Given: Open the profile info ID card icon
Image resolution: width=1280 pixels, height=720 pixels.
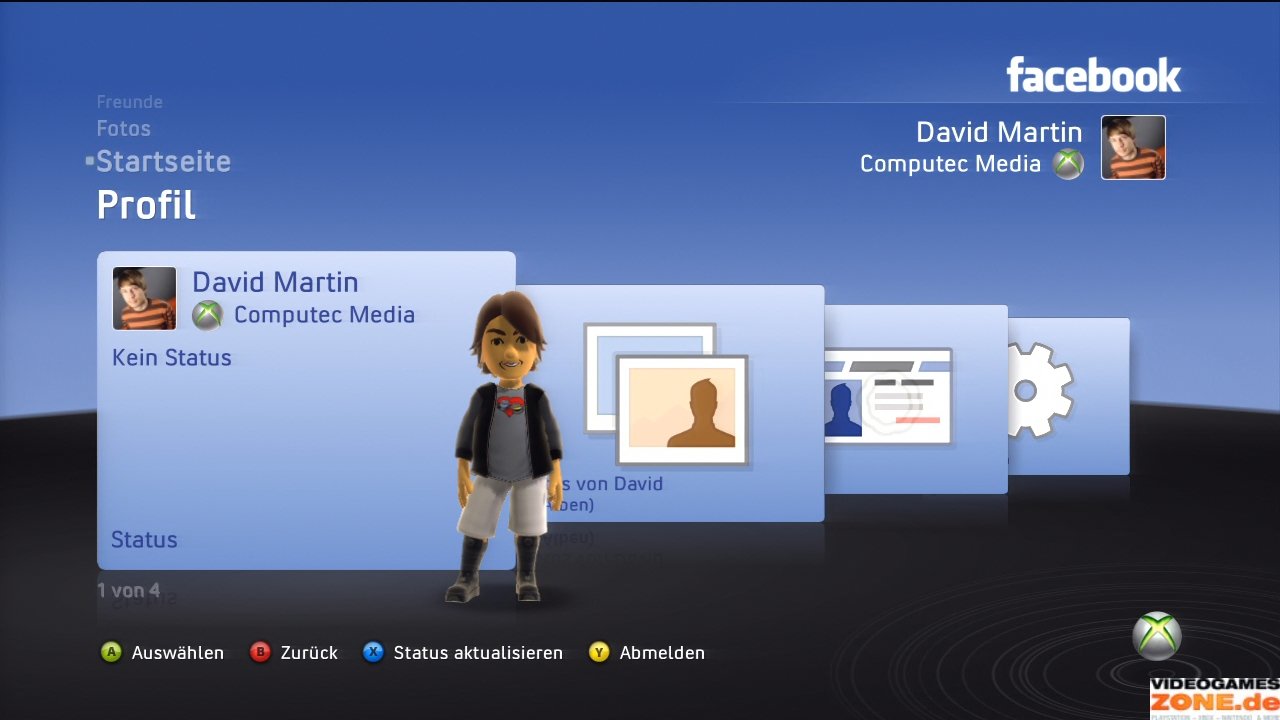Looking at the screenshot, I should tap(888, 396).
